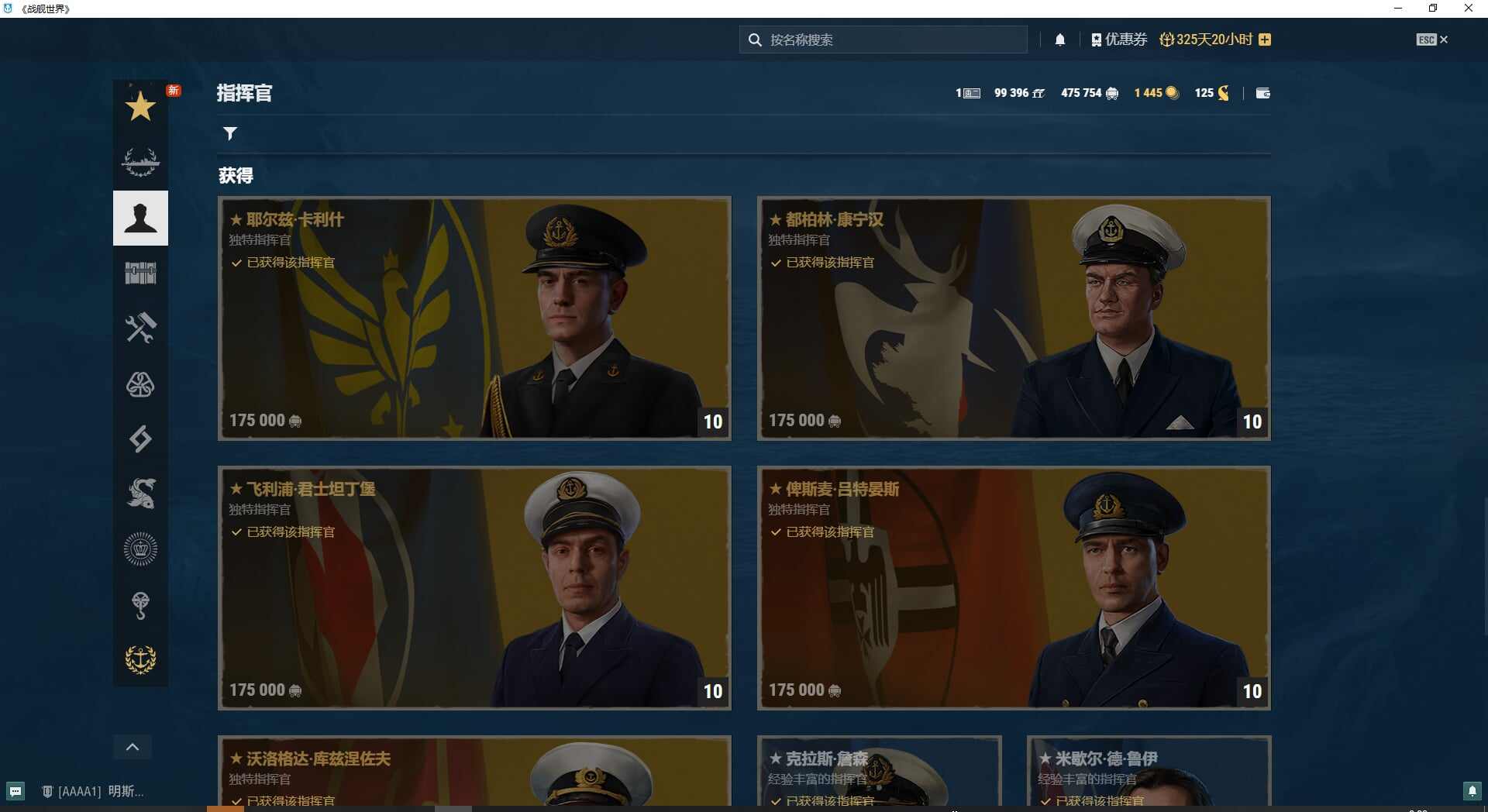
Task: Open the hook insignia sidebar tab
Action: click(x=140, y=605)
